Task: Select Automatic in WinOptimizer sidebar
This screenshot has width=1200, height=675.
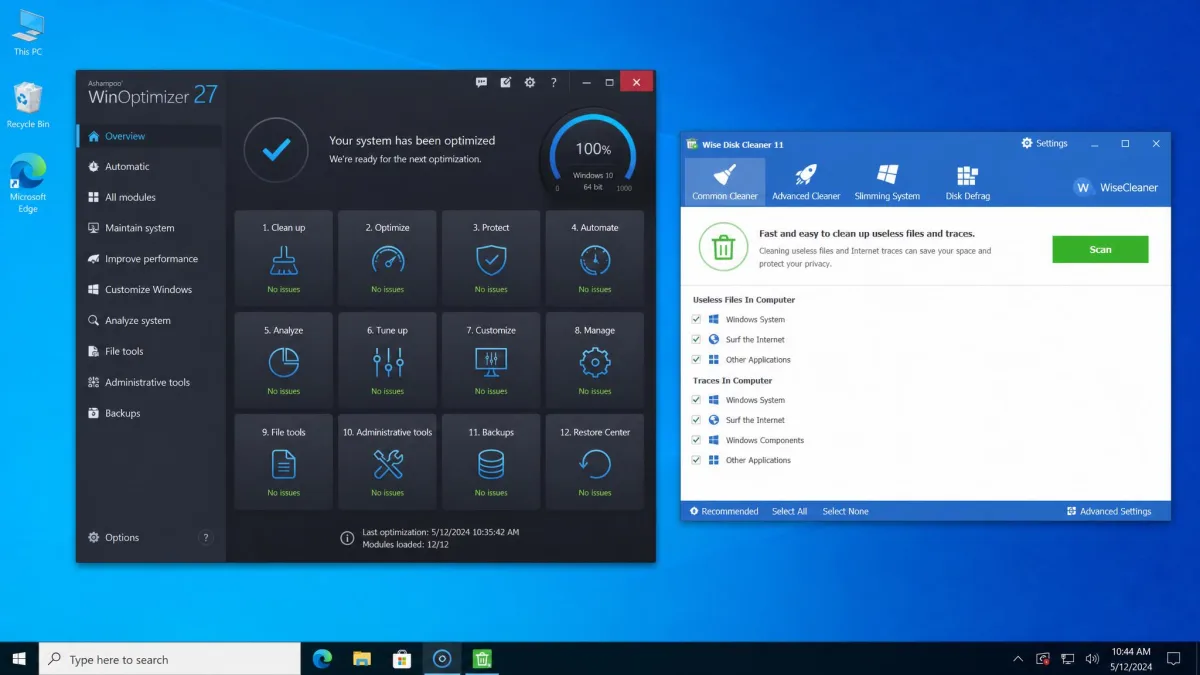Action: [150, 166]
